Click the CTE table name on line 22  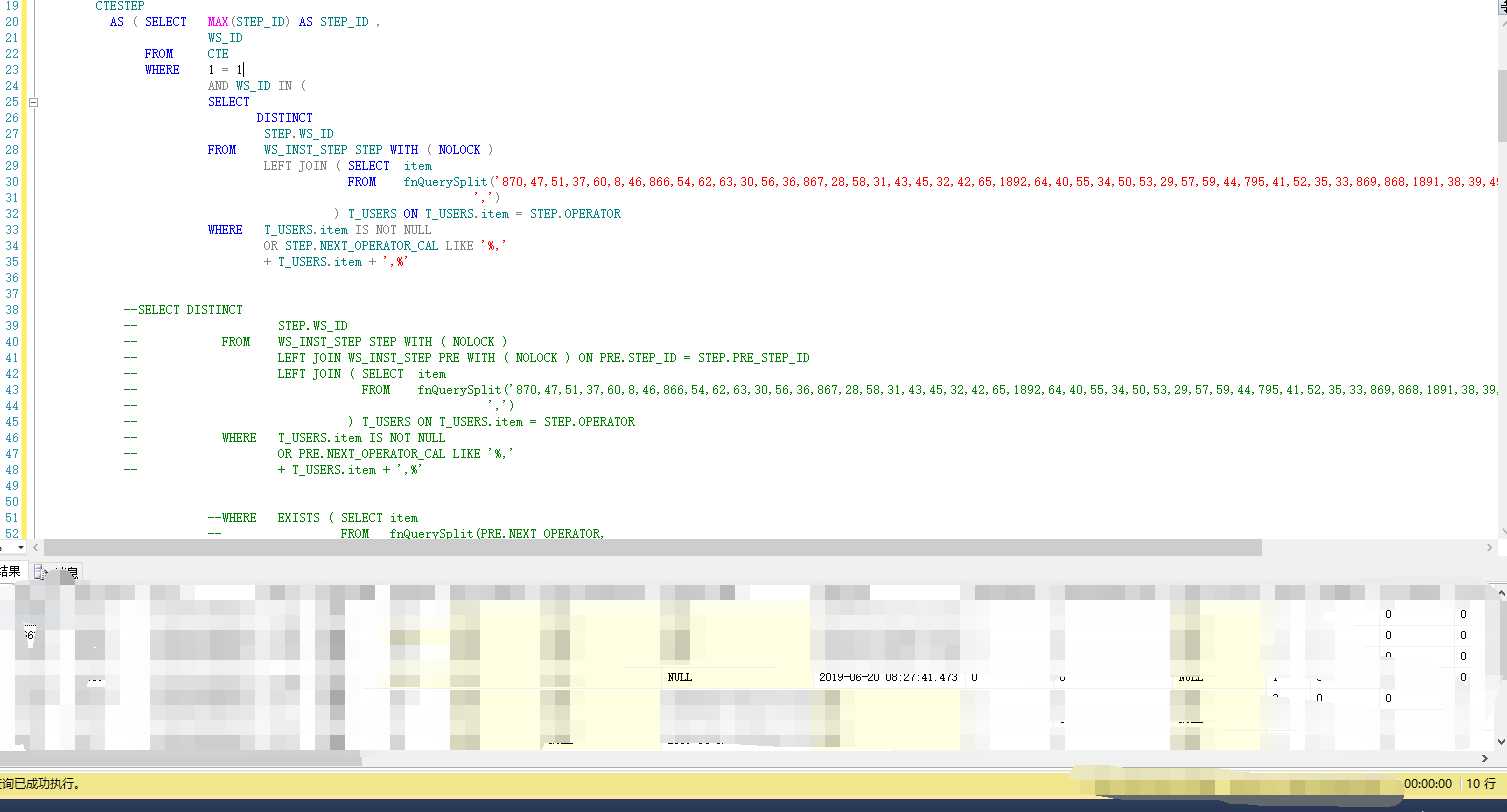[218, 54]
